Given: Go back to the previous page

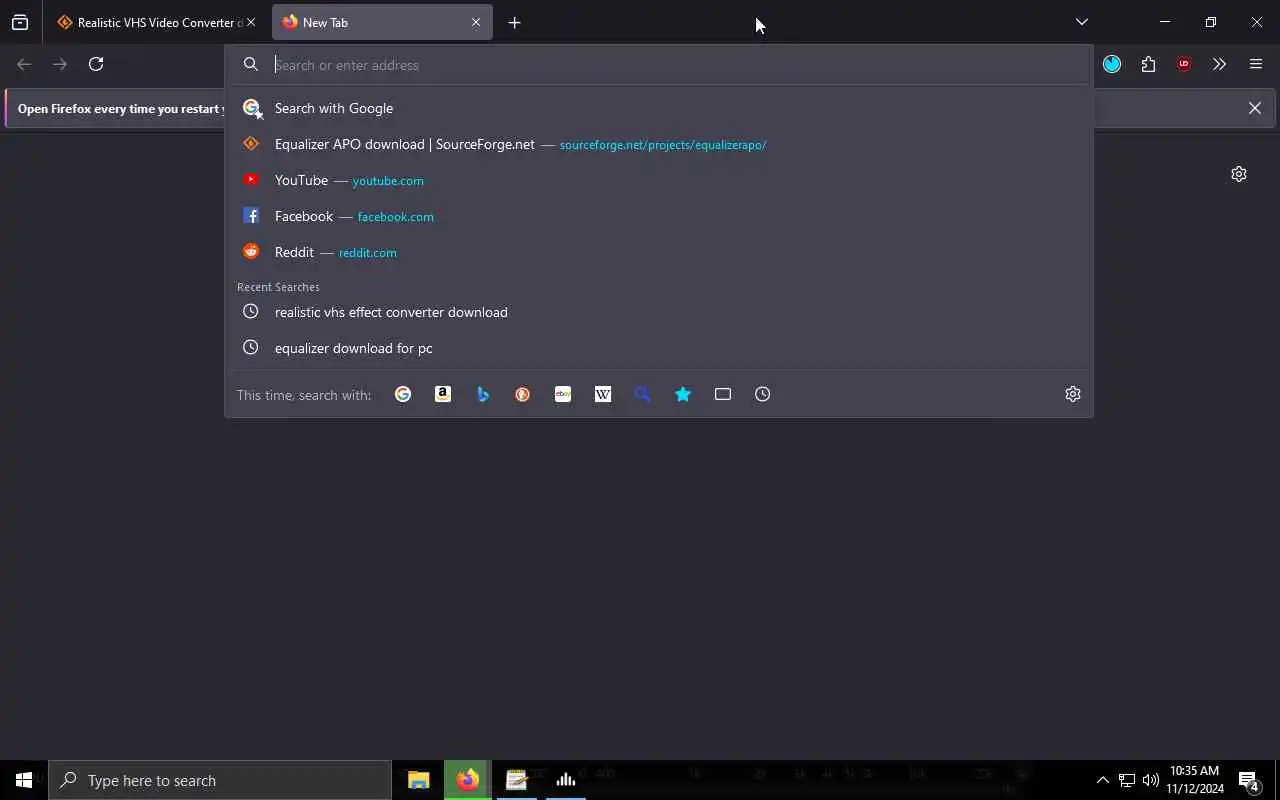Looking at the screenshot, I should (x=24, y=64).
